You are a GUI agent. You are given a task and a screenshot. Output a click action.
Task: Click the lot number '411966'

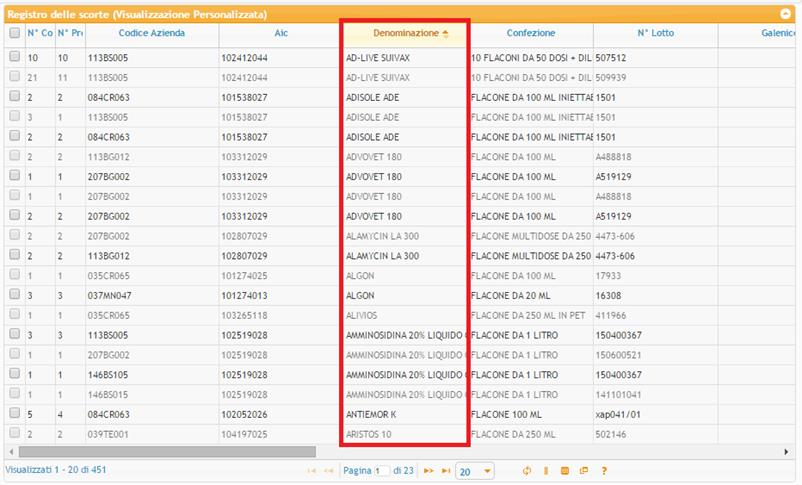point(610,316)
